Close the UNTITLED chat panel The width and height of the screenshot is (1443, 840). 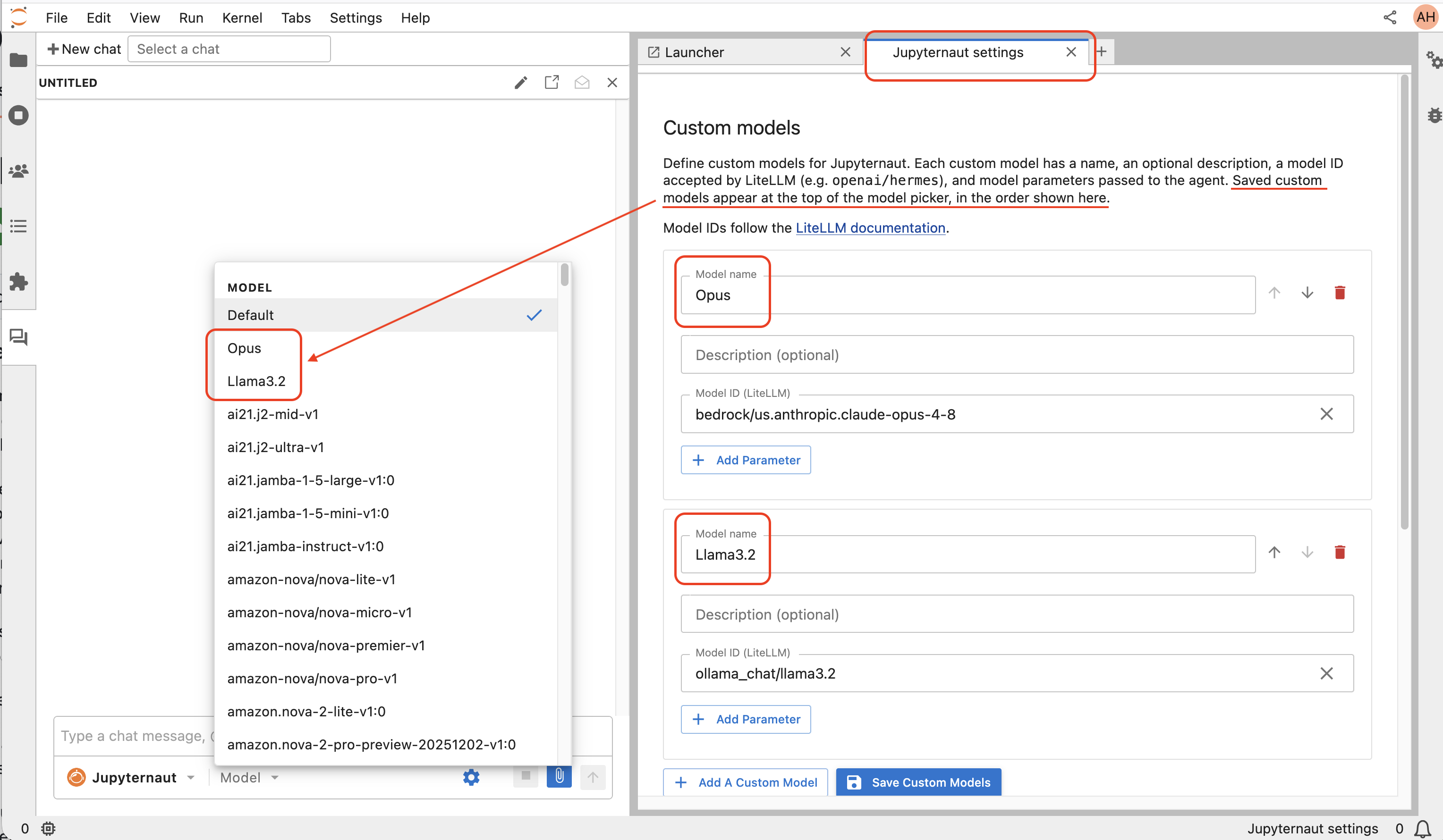click(612, 83)
